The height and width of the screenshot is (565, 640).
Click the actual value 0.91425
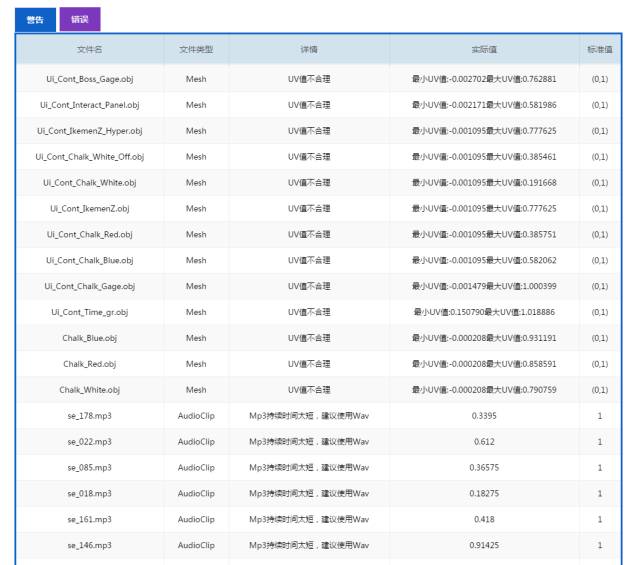coord(484,545)
